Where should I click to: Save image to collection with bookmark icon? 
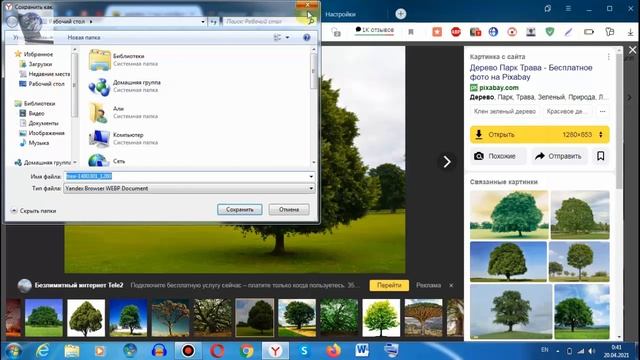click(x=600, y=156)
